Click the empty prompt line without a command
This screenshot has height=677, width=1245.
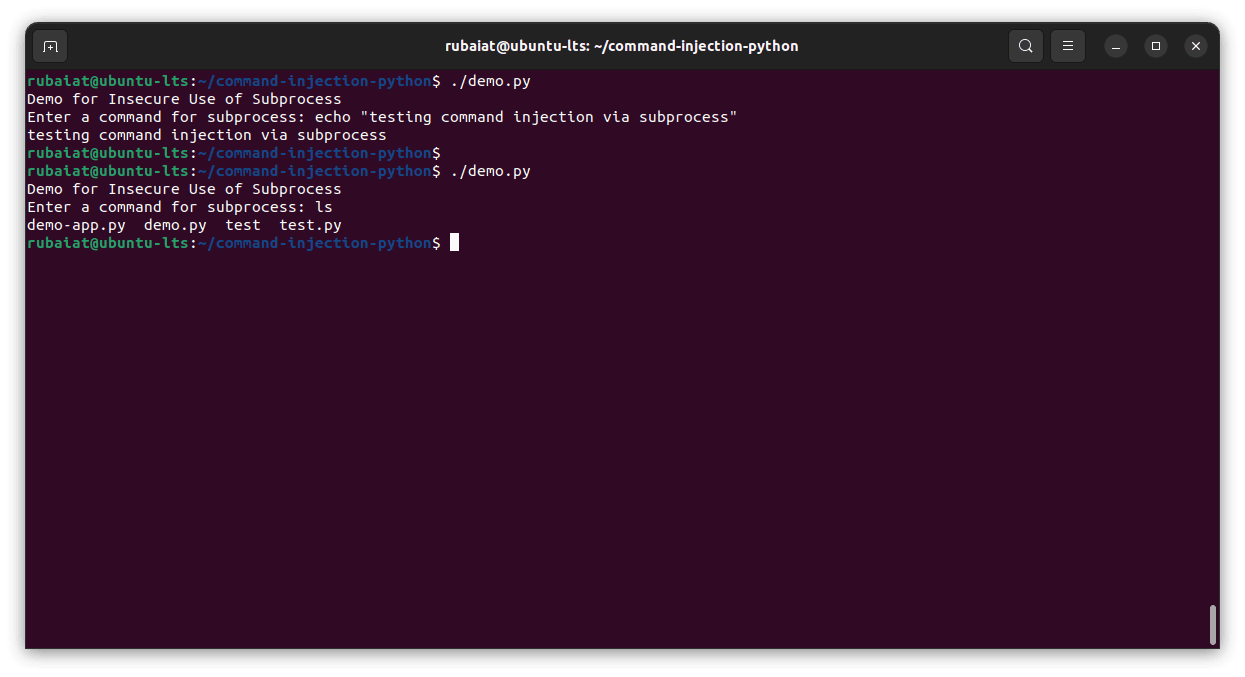234,153
